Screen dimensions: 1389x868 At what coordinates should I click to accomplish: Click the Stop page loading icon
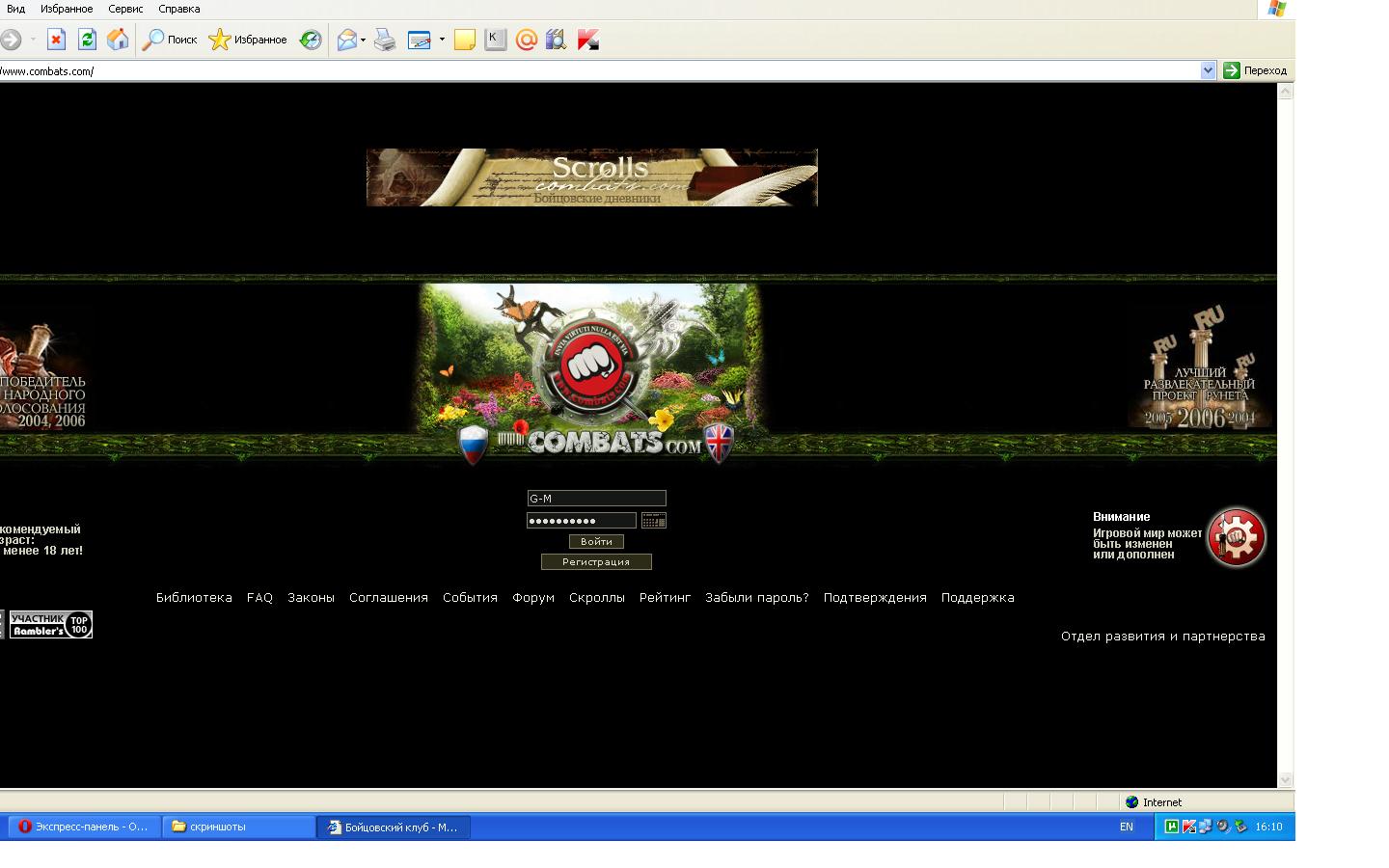[56, 40]
